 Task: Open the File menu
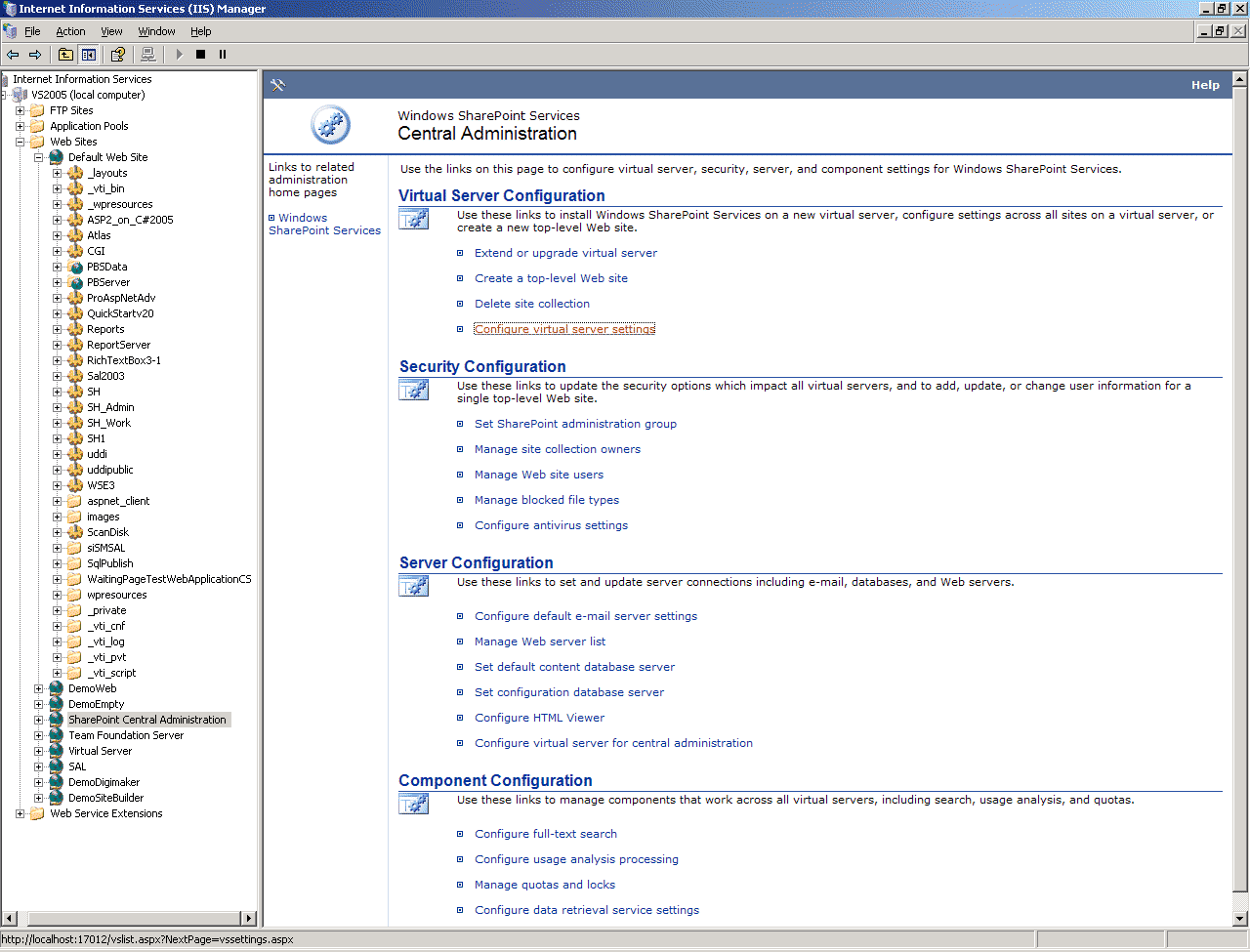[x=32, y=31]
